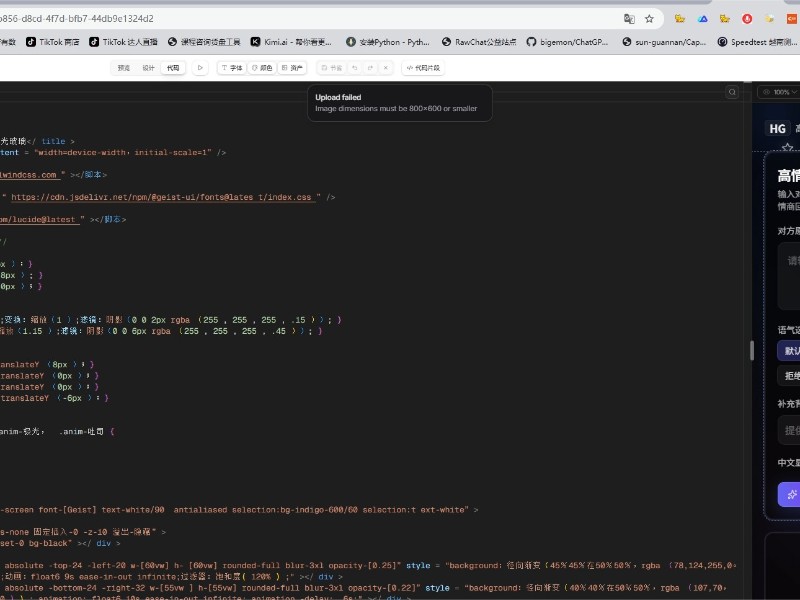The height and width of the screenshot is (600, 800).
Task: Open the Kimi.ai bookmark
Action: click(x=291, y=42)
